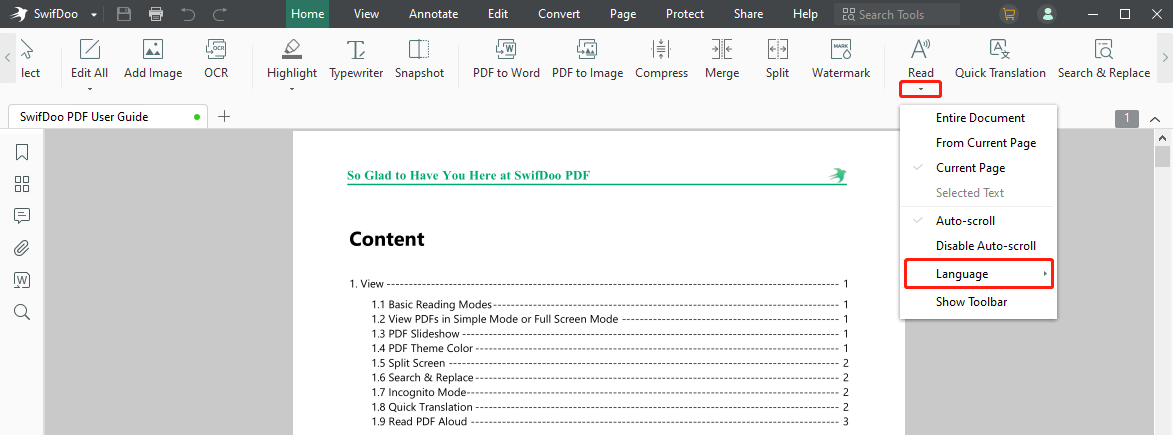Click the Save icon in title bar
1173x435 pixels.
coord(124,14)
